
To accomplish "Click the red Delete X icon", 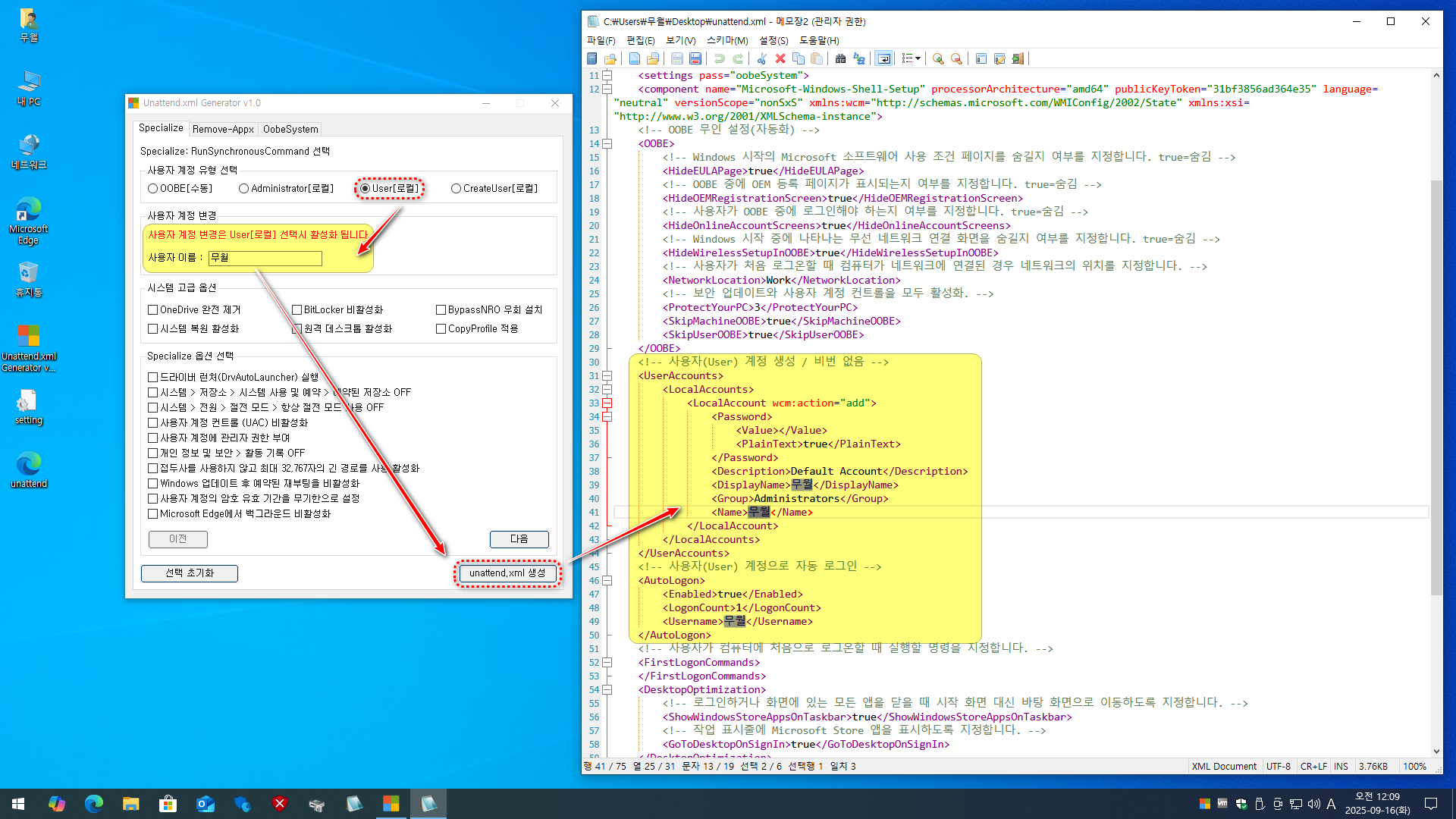I will tap(780, 58).
